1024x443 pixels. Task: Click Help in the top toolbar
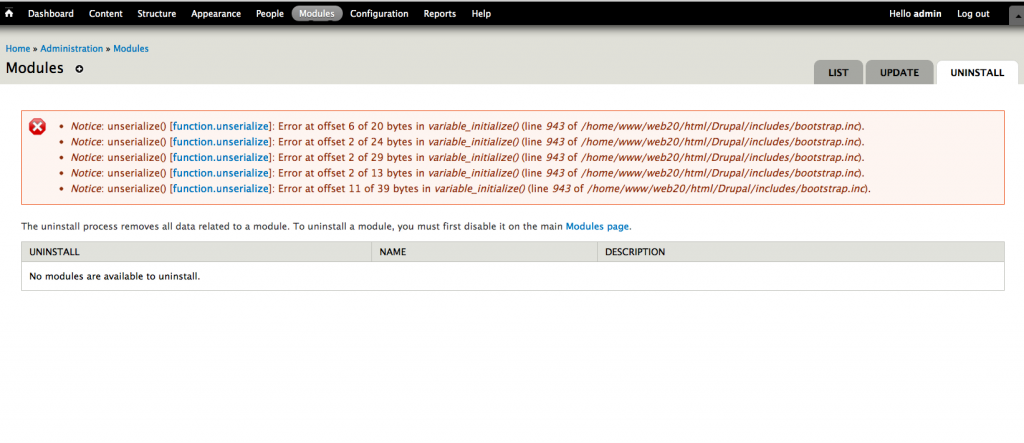tap(481, 14)
